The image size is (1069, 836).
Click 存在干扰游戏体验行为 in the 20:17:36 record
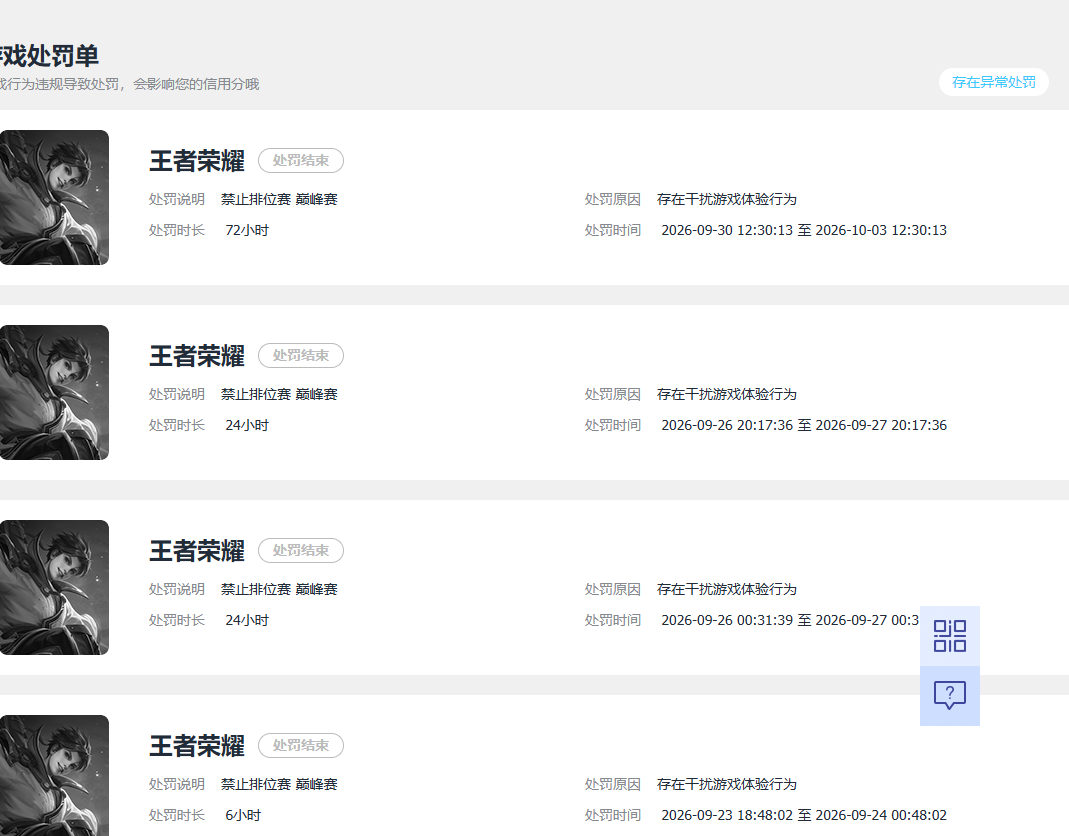[x=727, y=394]
